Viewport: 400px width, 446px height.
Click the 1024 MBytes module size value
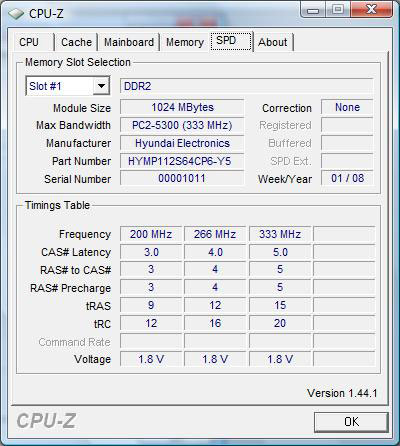182,107
